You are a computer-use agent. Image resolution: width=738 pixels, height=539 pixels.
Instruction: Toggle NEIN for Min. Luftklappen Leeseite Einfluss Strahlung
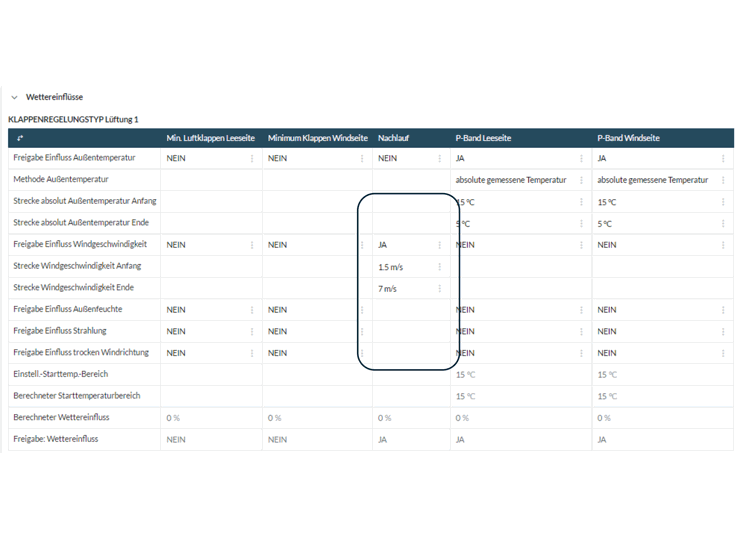tap(176, 332)
